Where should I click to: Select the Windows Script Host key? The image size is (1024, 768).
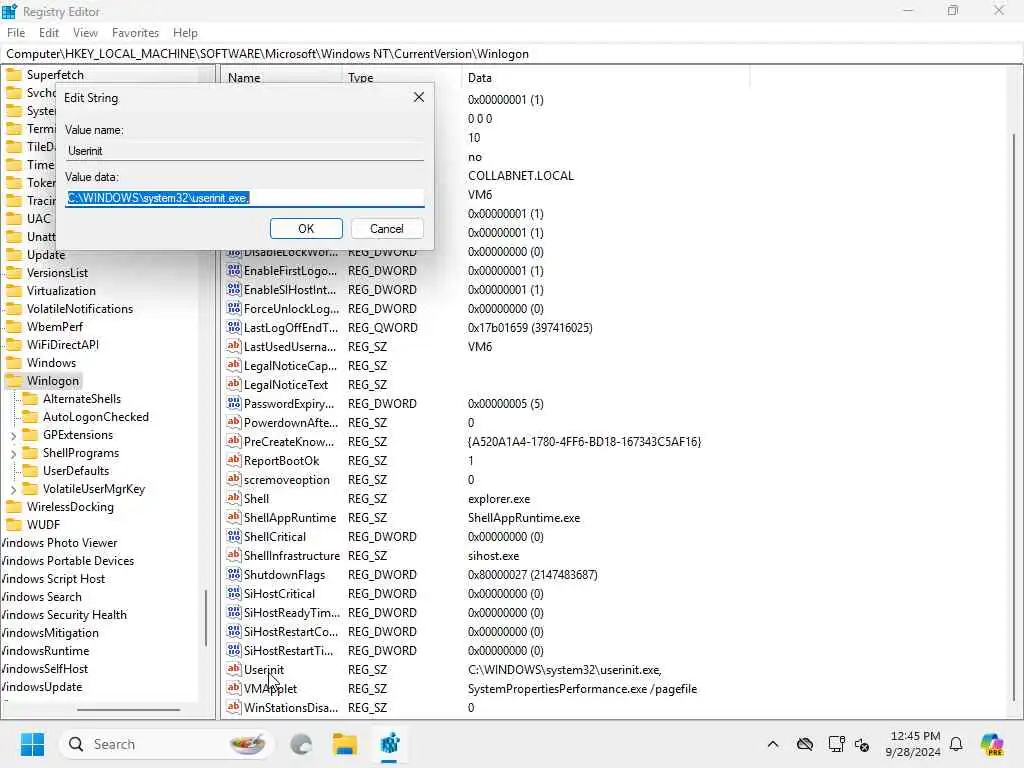pyautogui.click(x=53, y=579)
